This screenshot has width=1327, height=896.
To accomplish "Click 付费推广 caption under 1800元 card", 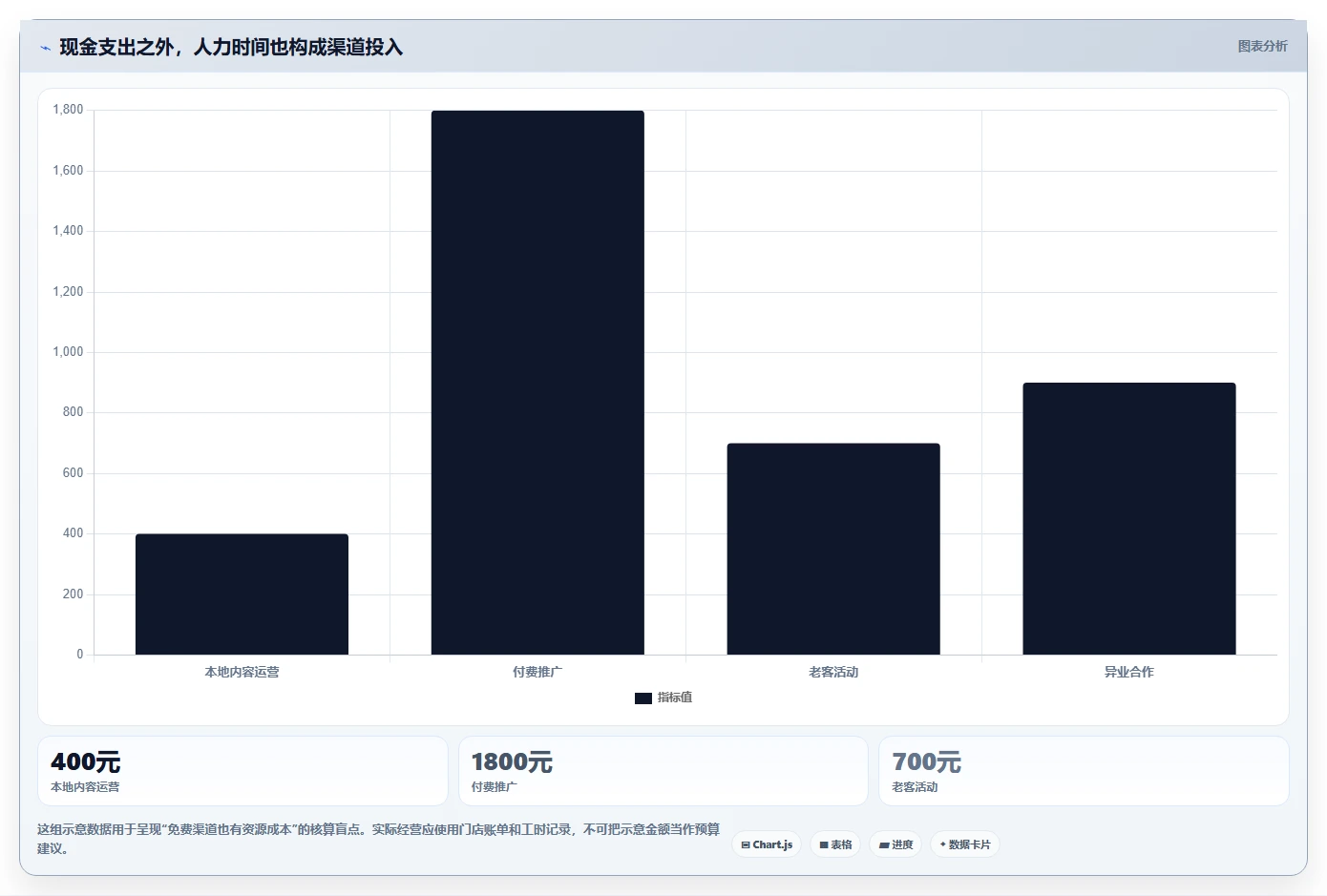I will click(494, 787).
